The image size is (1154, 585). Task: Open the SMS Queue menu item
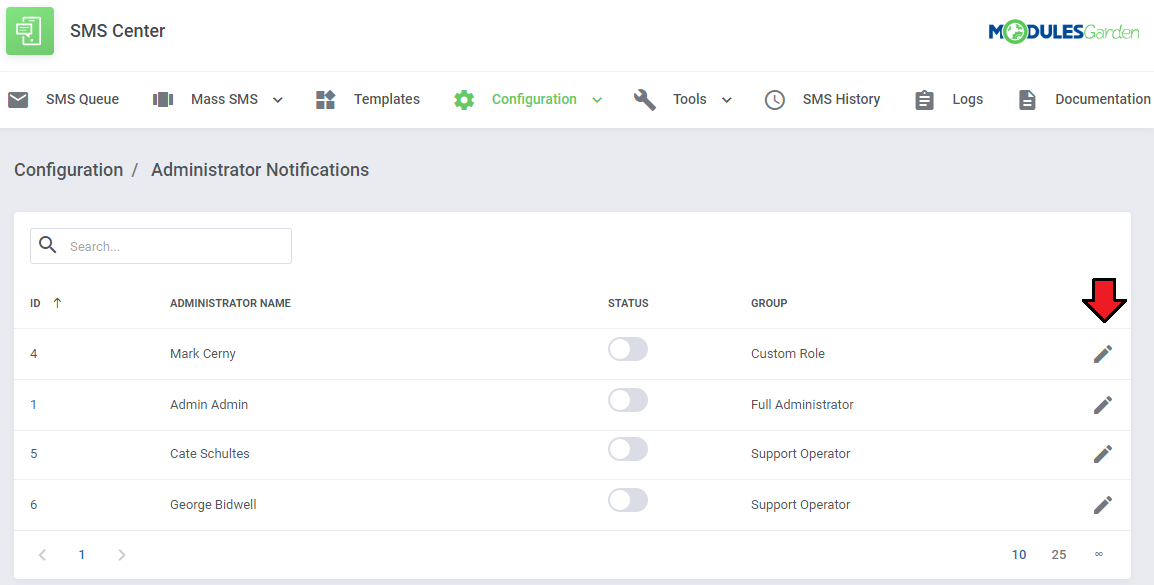[x=82, y=99]
